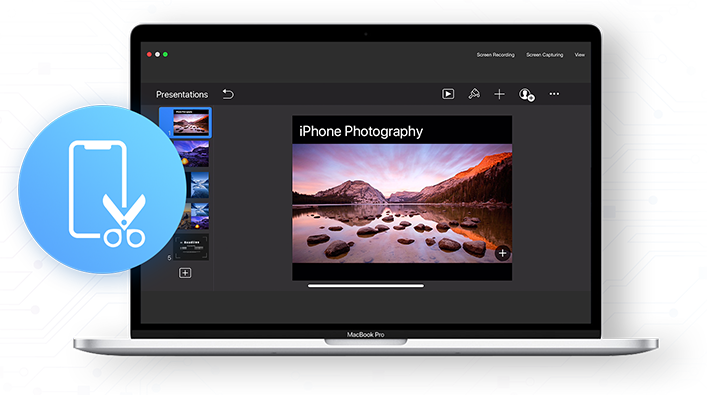Maximize the window with the green button
This screenshot has height=395, width=707.
(x=165, y=55)
